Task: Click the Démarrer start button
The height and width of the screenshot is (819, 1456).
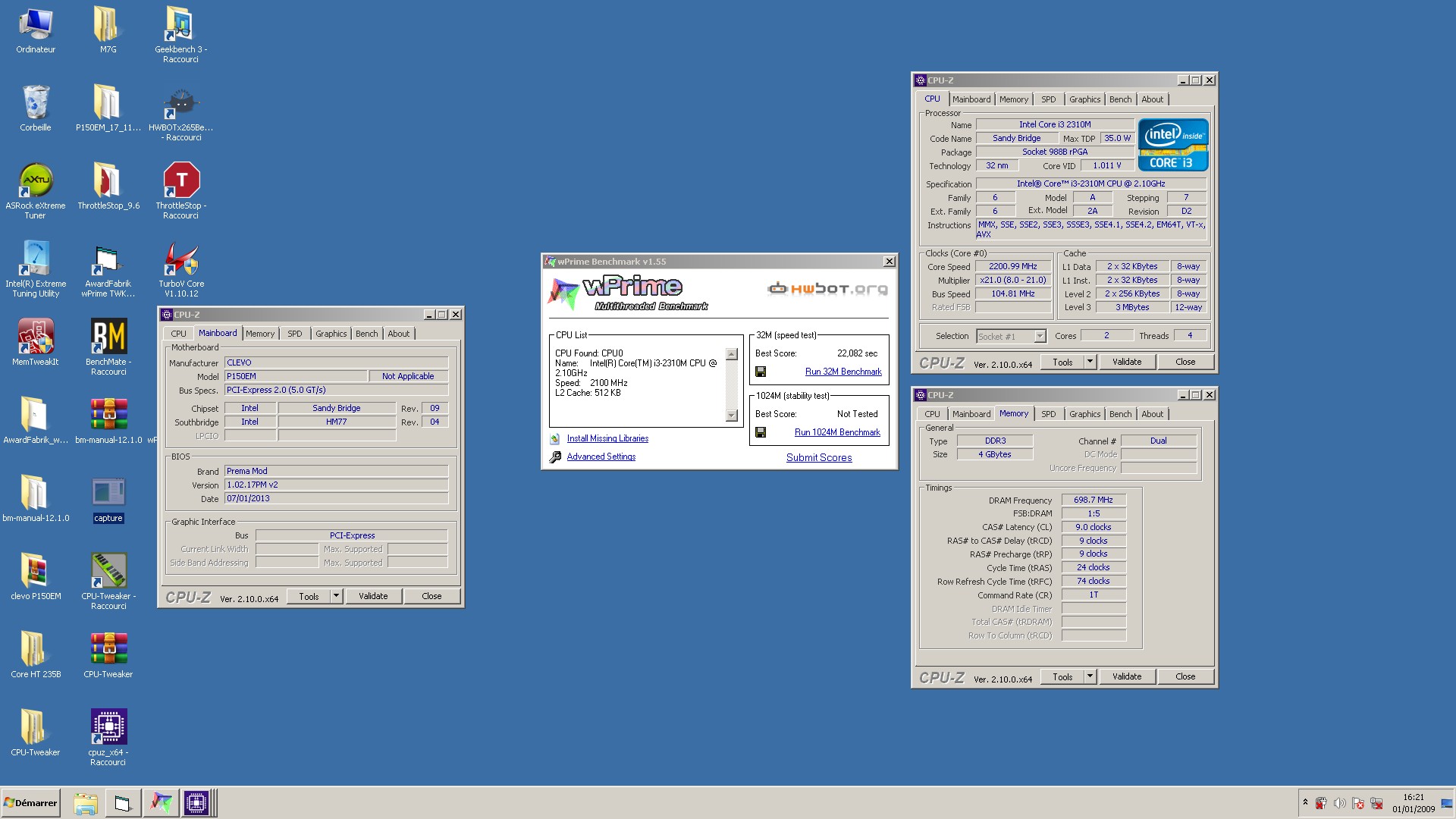Action: (x=30, y=802)
